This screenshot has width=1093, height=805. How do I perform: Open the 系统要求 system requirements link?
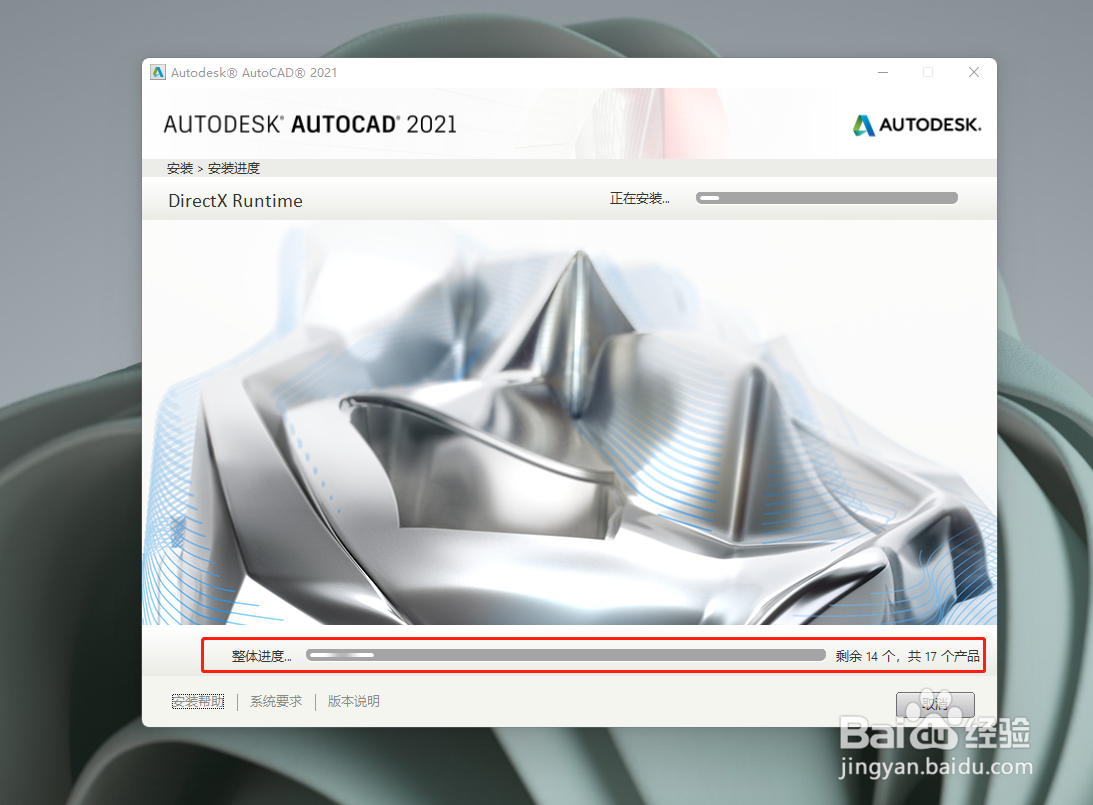point(275,701)
